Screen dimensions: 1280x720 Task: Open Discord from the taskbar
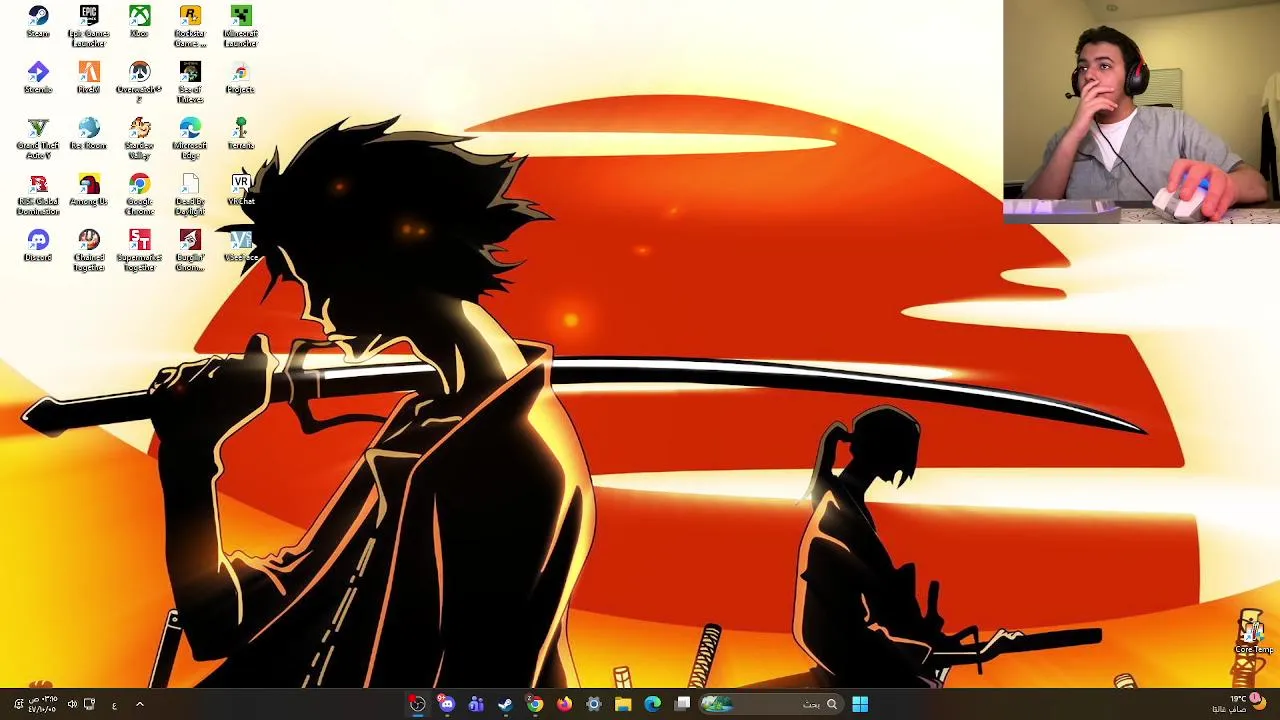click(x=446, y=704)
